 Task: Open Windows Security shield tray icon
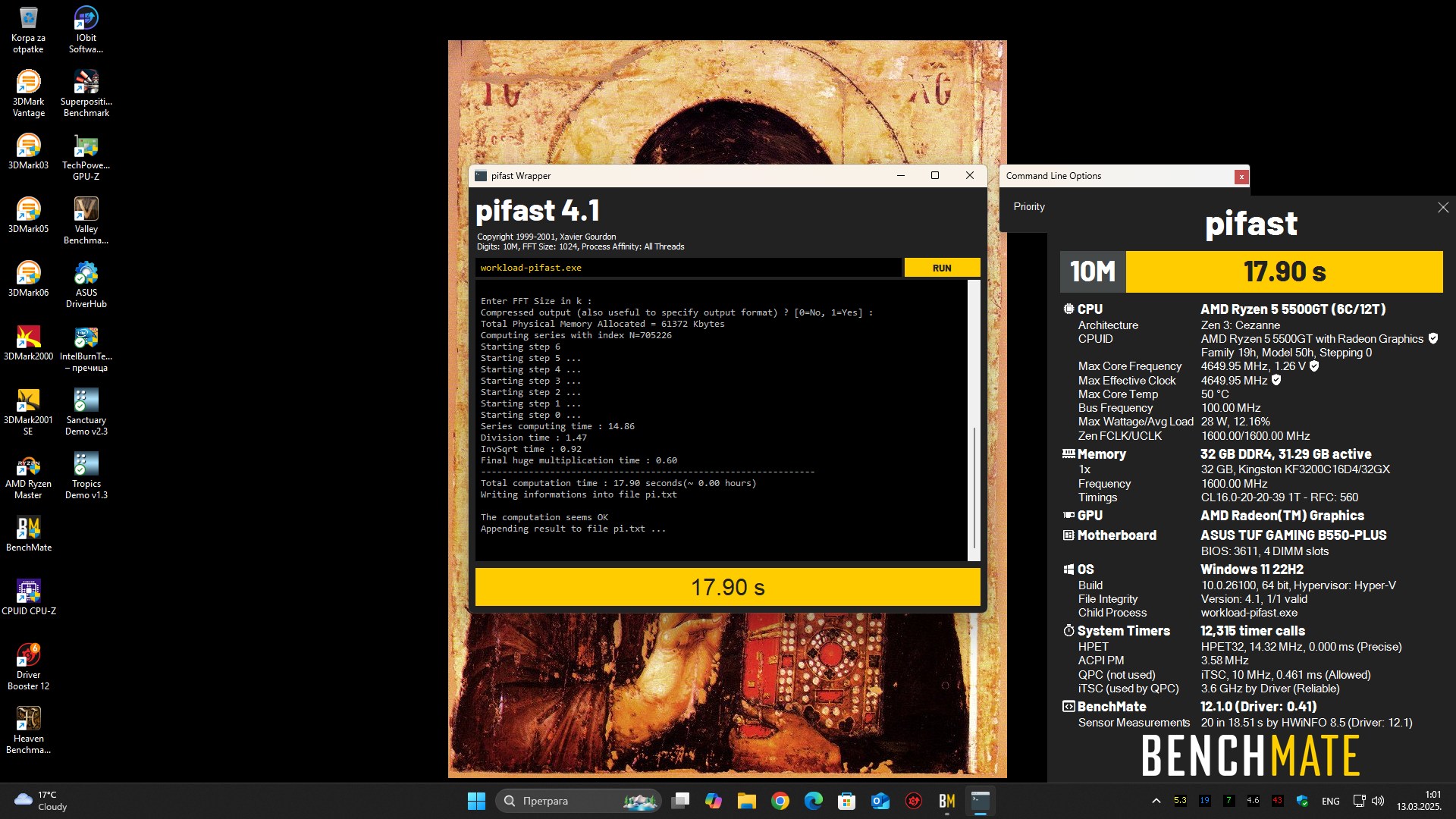pos(1302,801)
